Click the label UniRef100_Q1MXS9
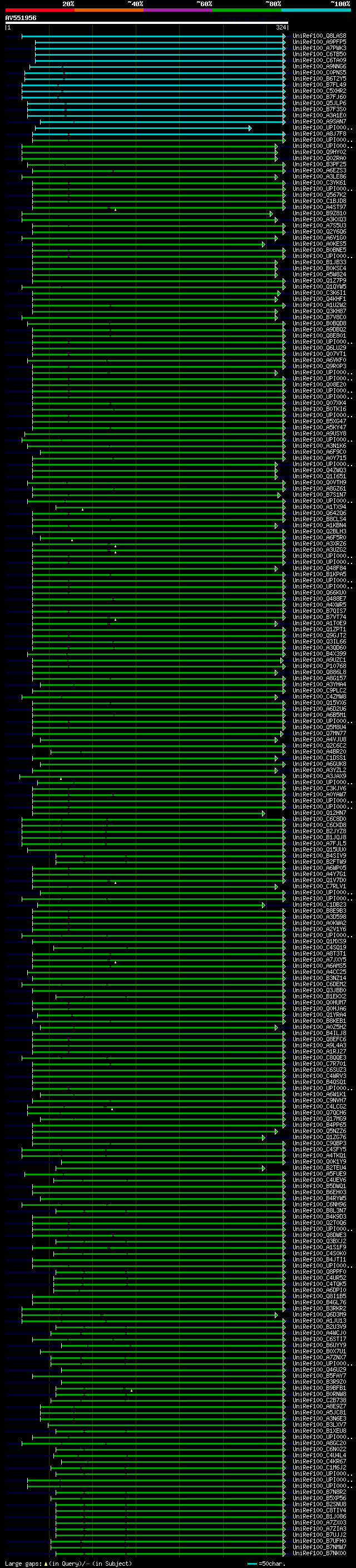 (x=319, y=941)
